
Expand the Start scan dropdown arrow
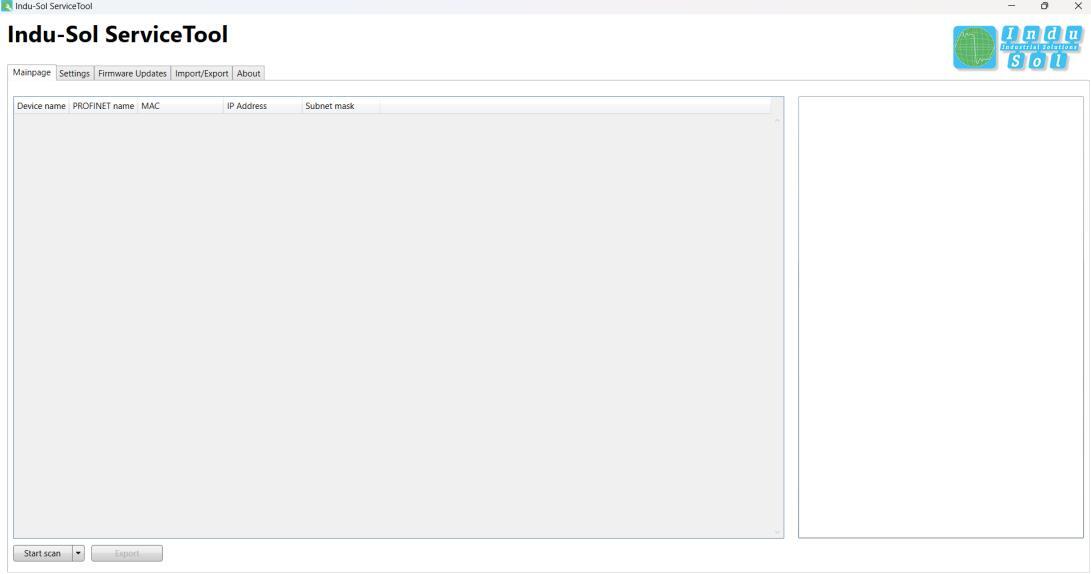78,553
